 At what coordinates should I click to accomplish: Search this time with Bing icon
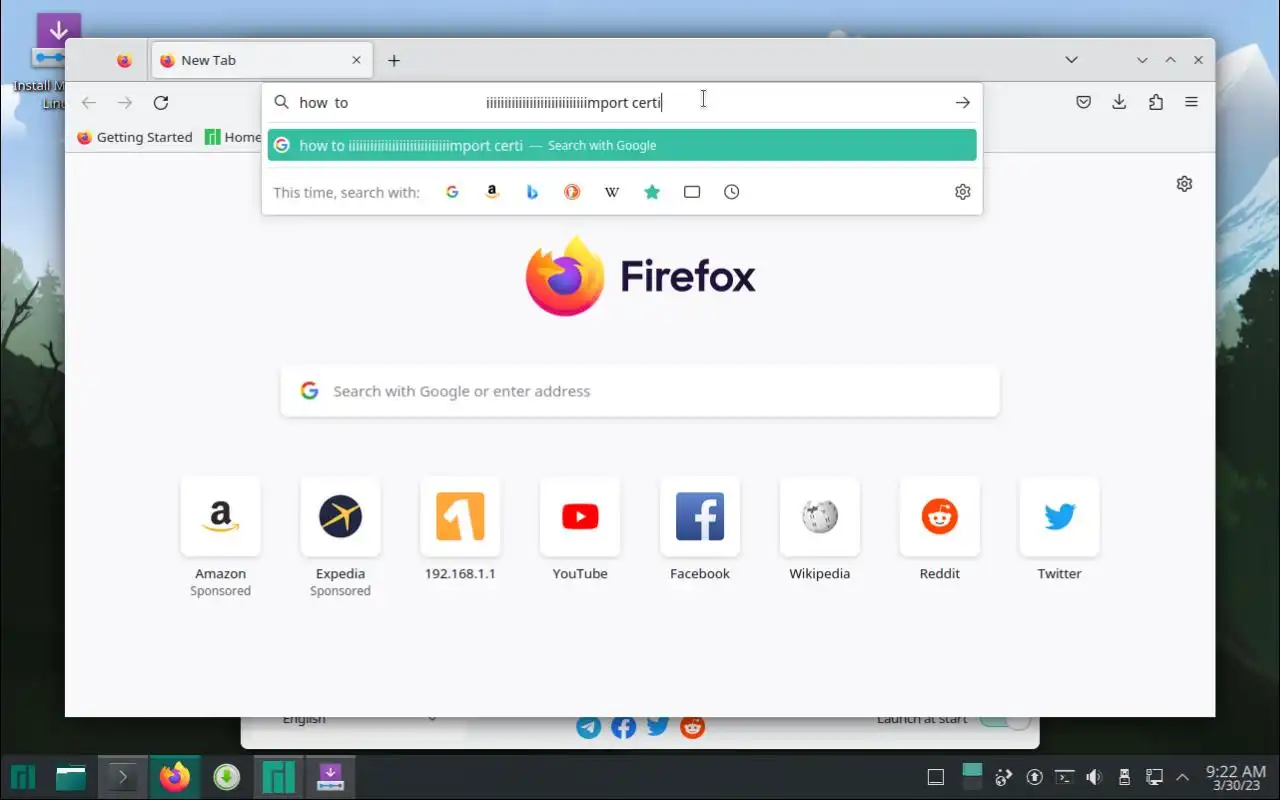pos(532,192)
